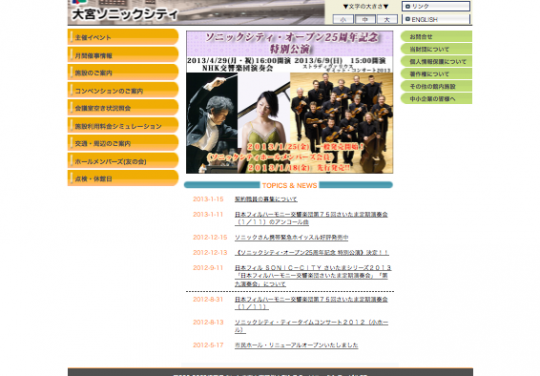Open 施設利用料金シミュレーション menu item

click(123, 125)
